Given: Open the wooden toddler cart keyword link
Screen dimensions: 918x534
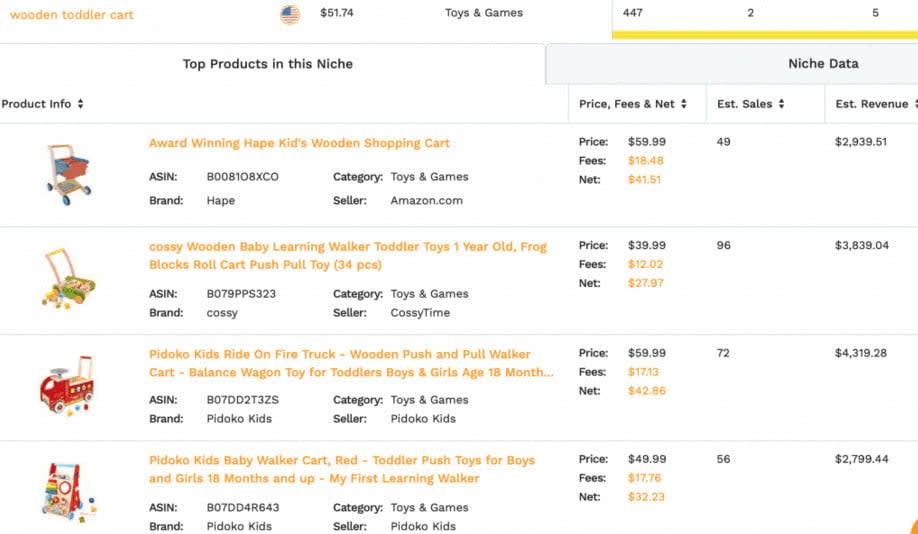Looking at the screenshot, I should point(72,15).
